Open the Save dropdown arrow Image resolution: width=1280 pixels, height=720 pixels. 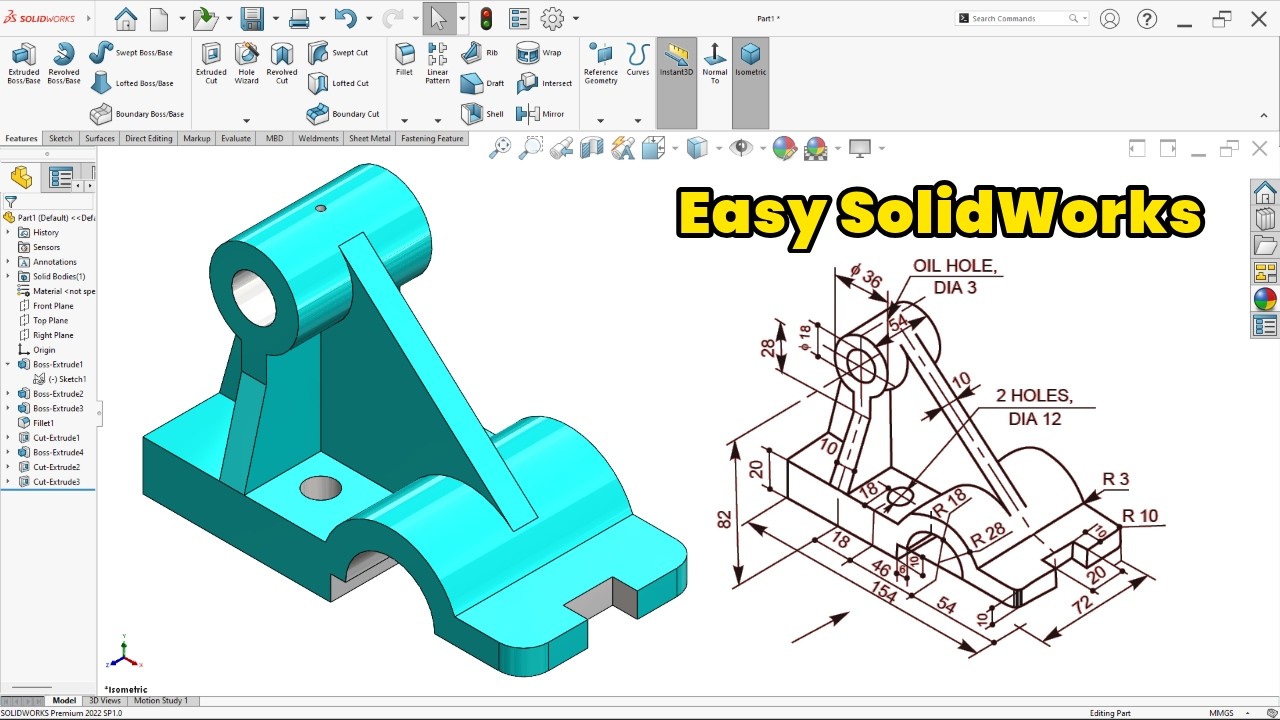coord(274,19)
